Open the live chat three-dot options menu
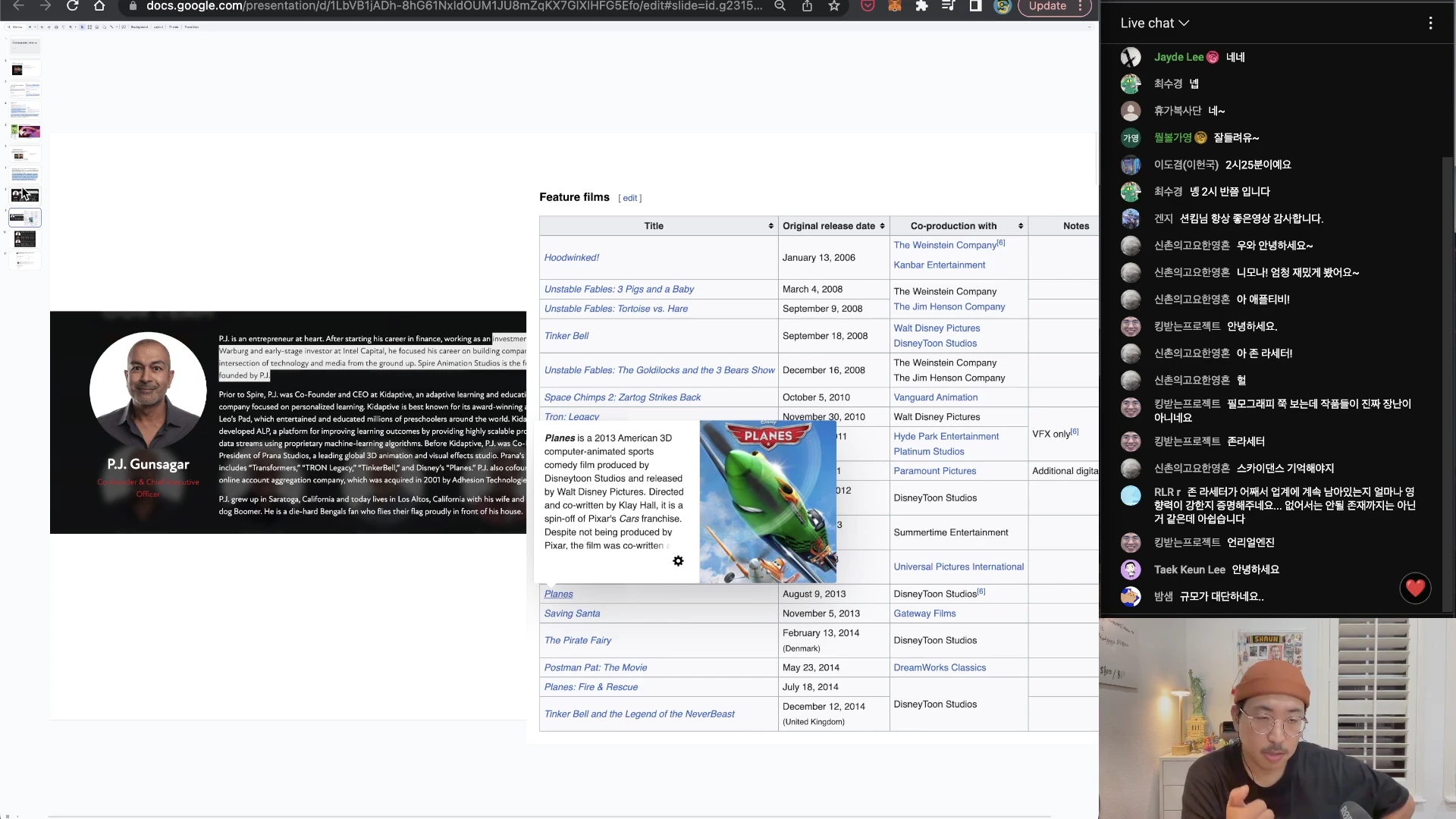The image size is (1456, 819). click(x=1430, y=24)
